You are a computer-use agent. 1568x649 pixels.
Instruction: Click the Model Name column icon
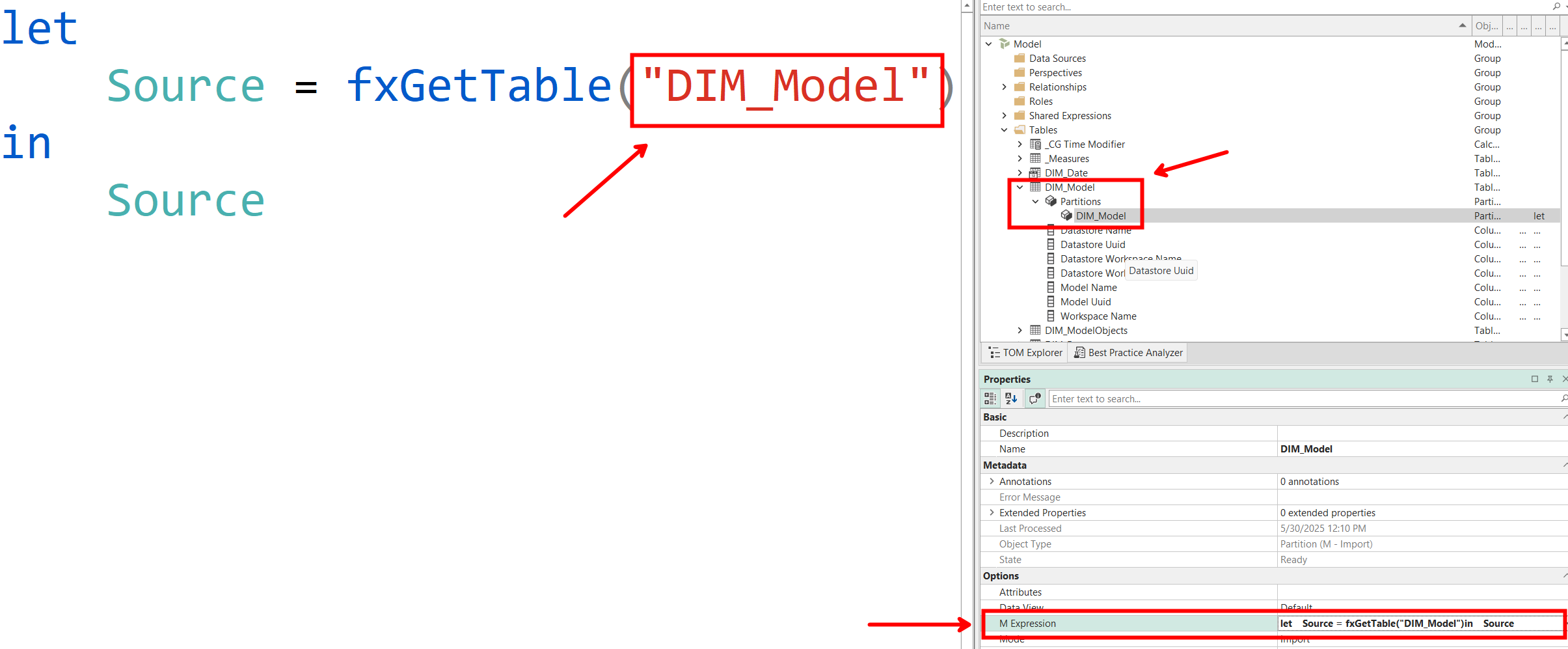click(x=1051, y=287)
